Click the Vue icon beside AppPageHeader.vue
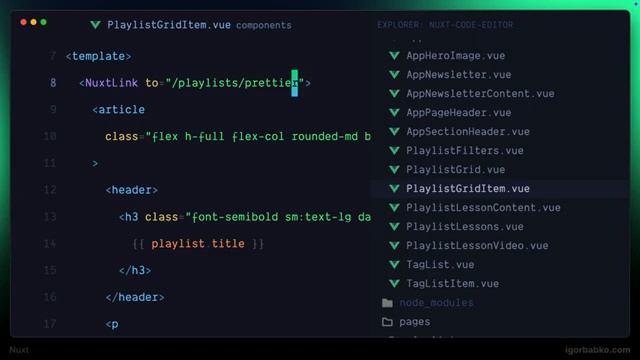Image resolution: width=640 pixels, height=360 pixels. point(394,113)
